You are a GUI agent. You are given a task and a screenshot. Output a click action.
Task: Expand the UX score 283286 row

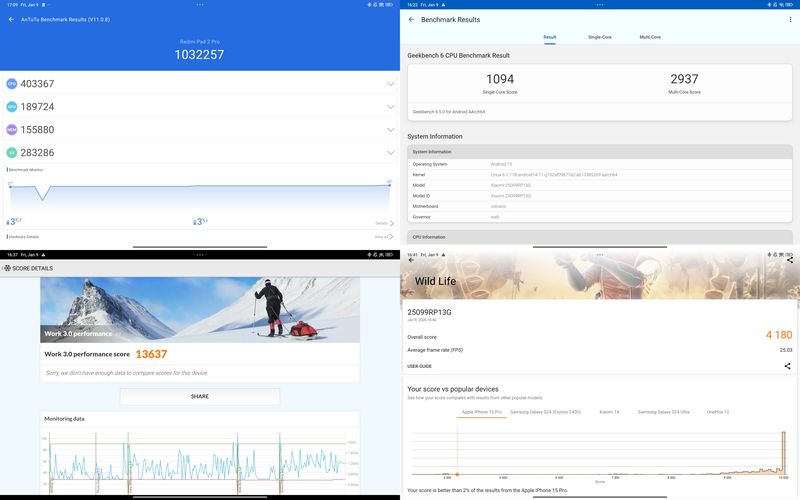tap(390, 152)
